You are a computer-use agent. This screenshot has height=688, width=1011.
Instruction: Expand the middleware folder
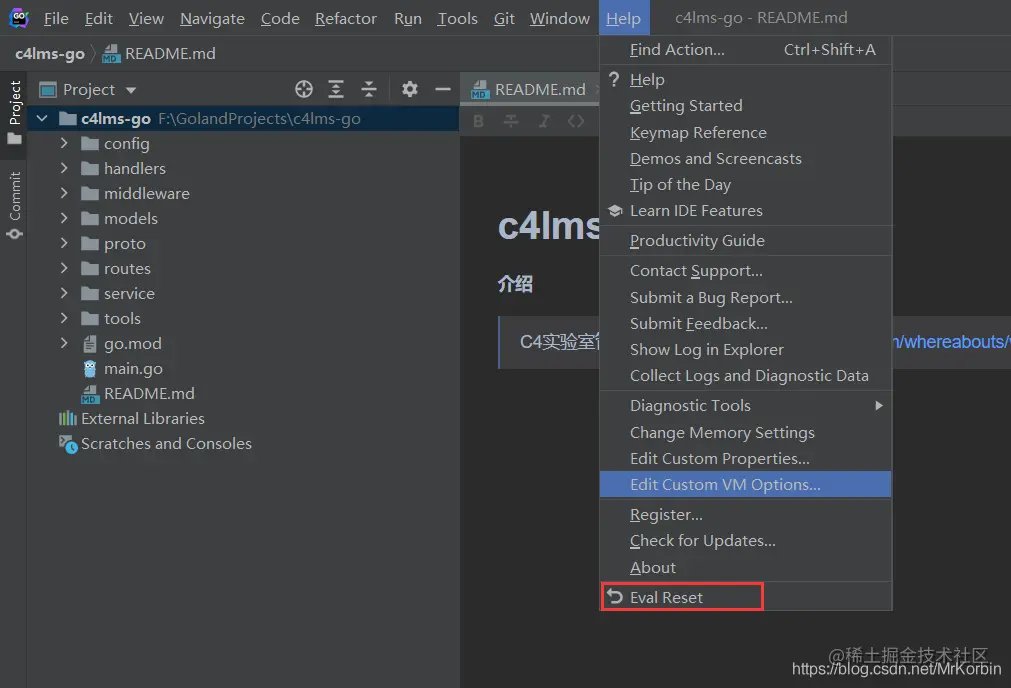pyautogui.click(x=64, y=193)
